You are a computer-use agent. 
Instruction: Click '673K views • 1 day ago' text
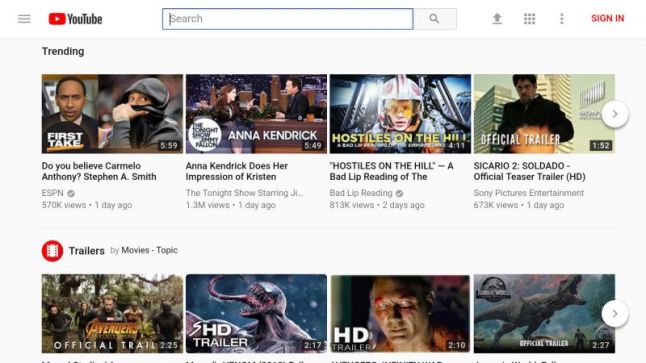tap(519, 205)
